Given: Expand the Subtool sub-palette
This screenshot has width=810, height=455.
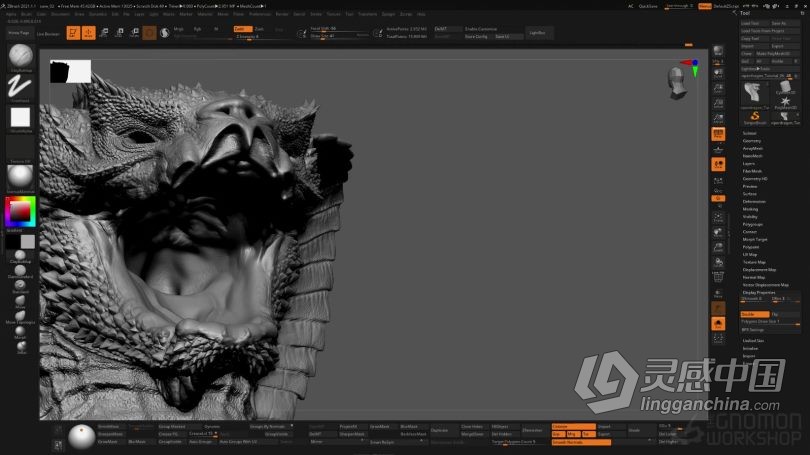Looking at the screenshot, I should tap(749, 133).
